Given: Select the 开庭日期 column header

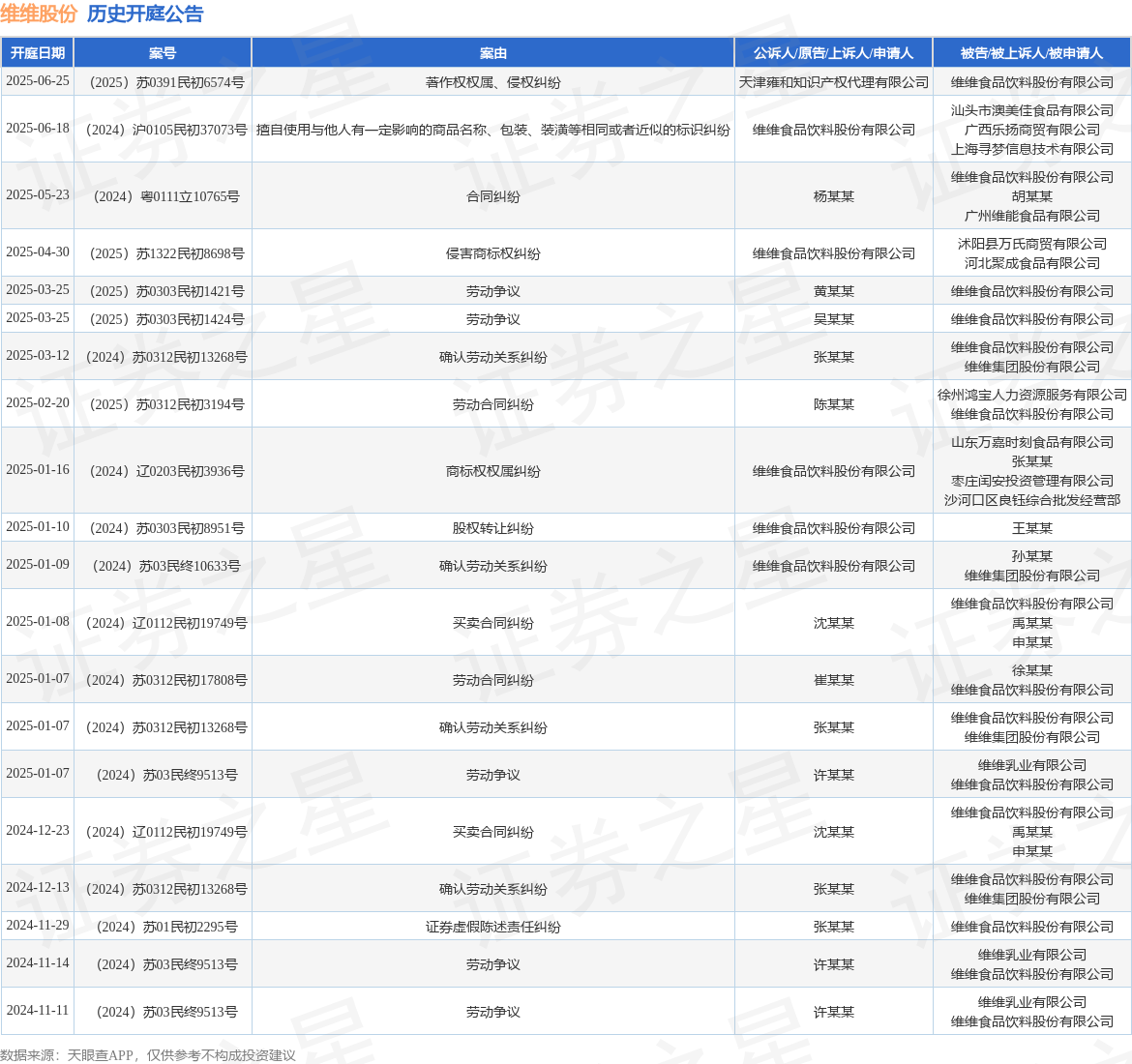Looking at the screenshot, I should pos(38,53).
